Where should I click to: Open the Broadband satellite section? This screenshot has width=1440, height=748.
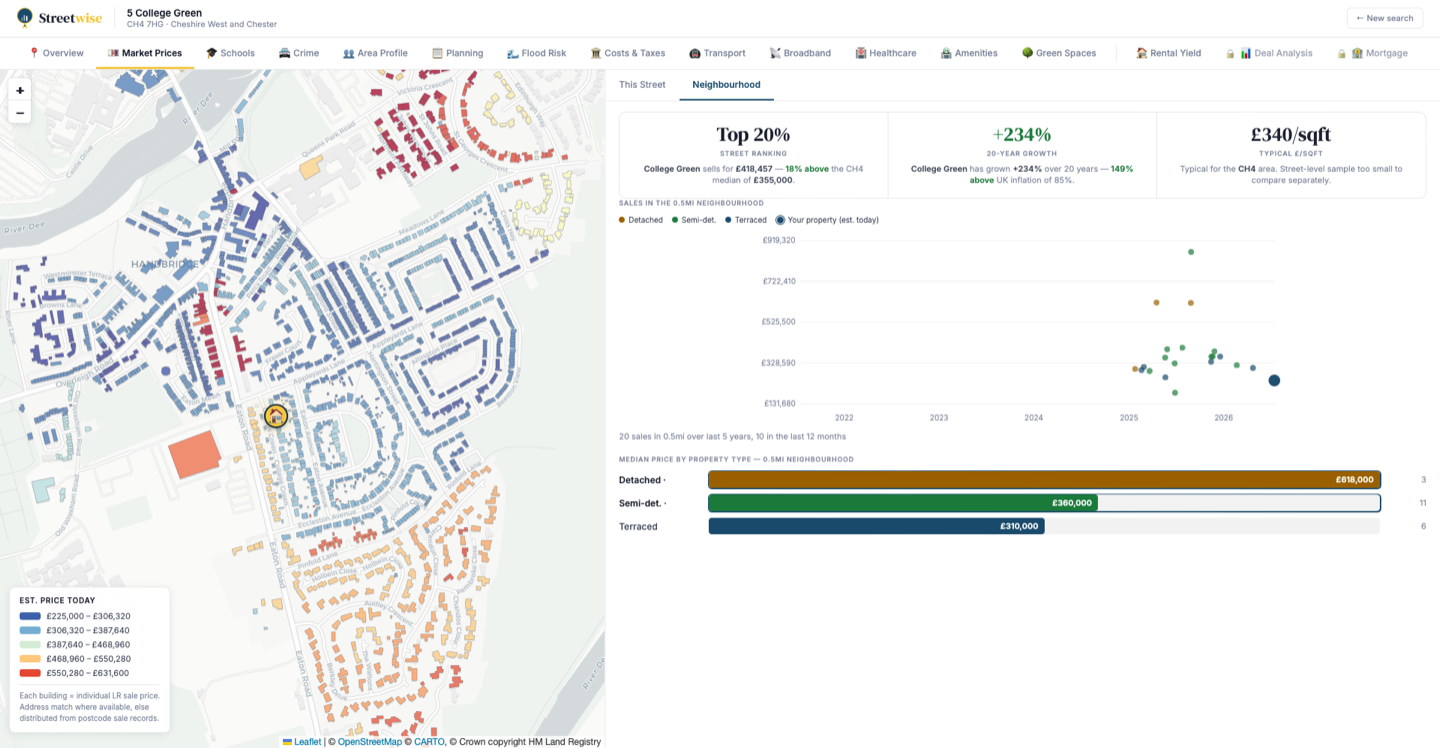point(800,53)
